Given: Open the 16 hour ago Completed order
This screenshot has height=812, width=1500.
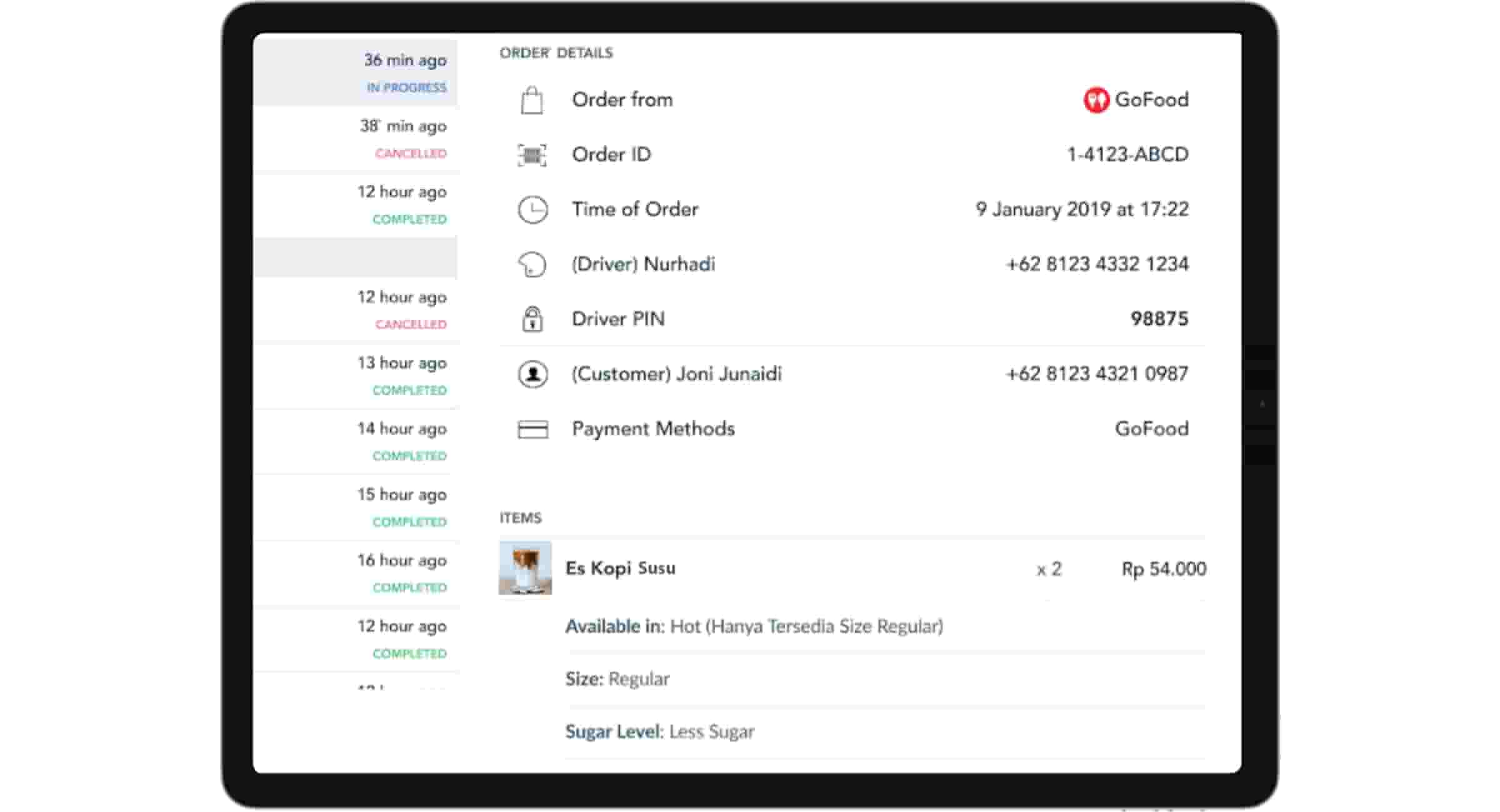Looking at the screenshot, I should (355, 573).
